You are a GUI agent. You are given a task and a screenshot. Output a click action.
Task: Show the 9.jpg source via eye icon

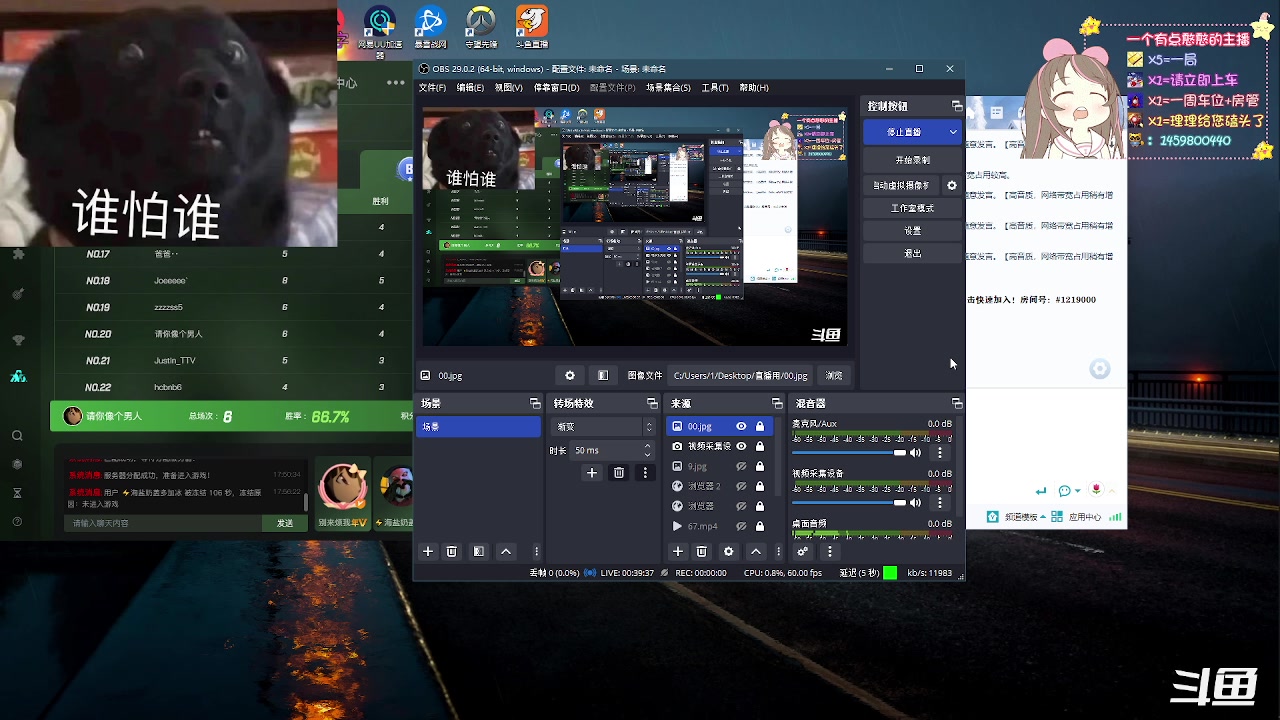coord(741,467)
